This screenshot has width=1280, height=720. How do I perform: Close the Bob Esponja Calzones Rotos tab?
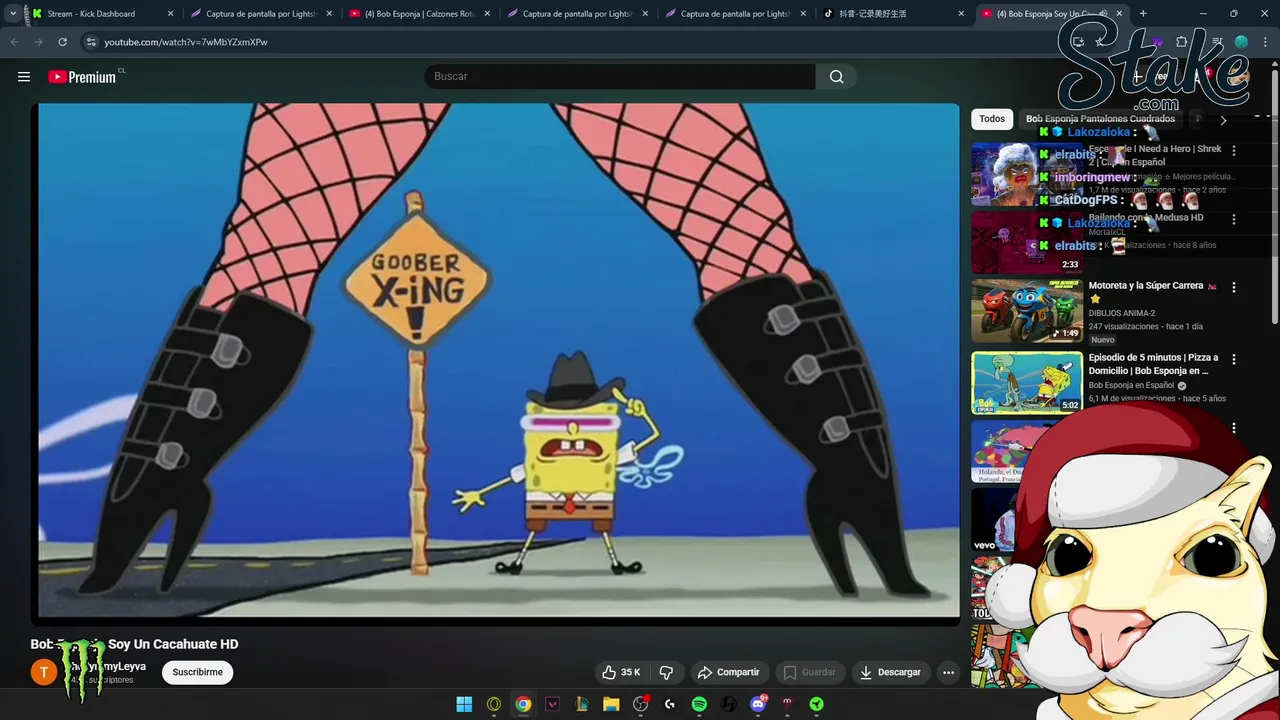tap(487, 14)
